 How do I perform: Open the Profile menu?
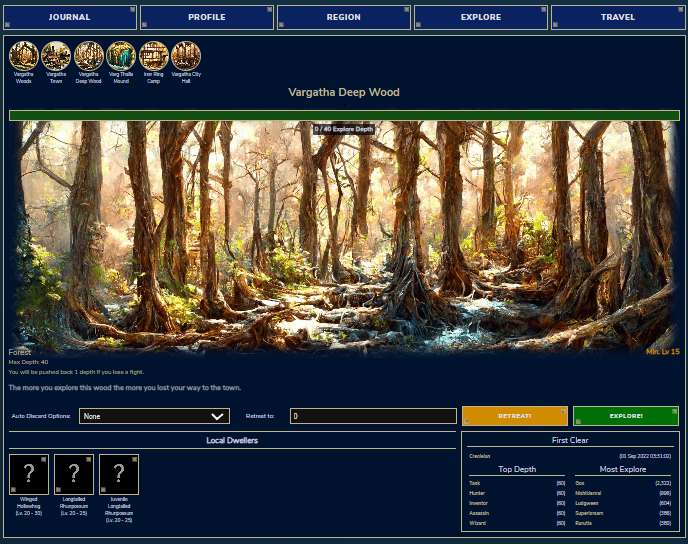tap(206, 17)
